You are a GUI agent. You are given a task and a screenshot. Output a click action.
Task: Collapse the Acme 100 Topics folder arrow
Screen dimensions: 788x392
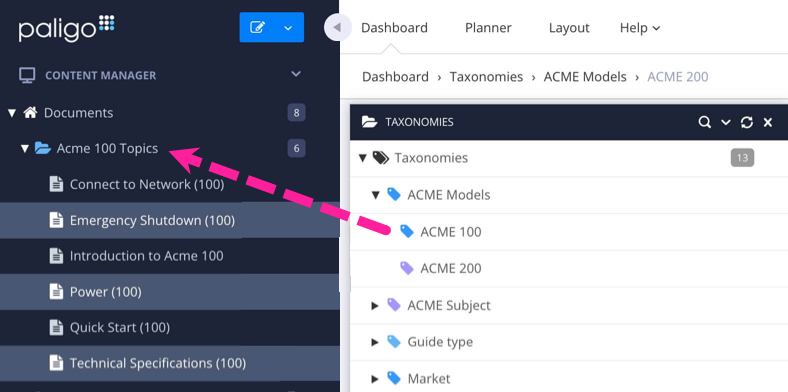25,149
